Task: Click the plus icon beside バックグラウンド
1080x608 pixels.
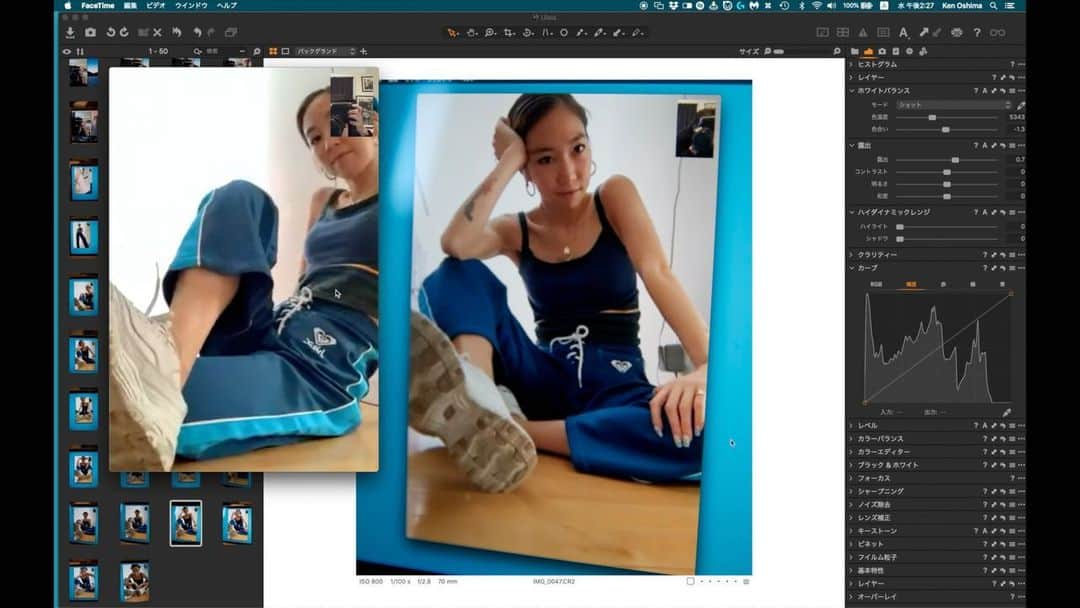Action: click(364, 52)
